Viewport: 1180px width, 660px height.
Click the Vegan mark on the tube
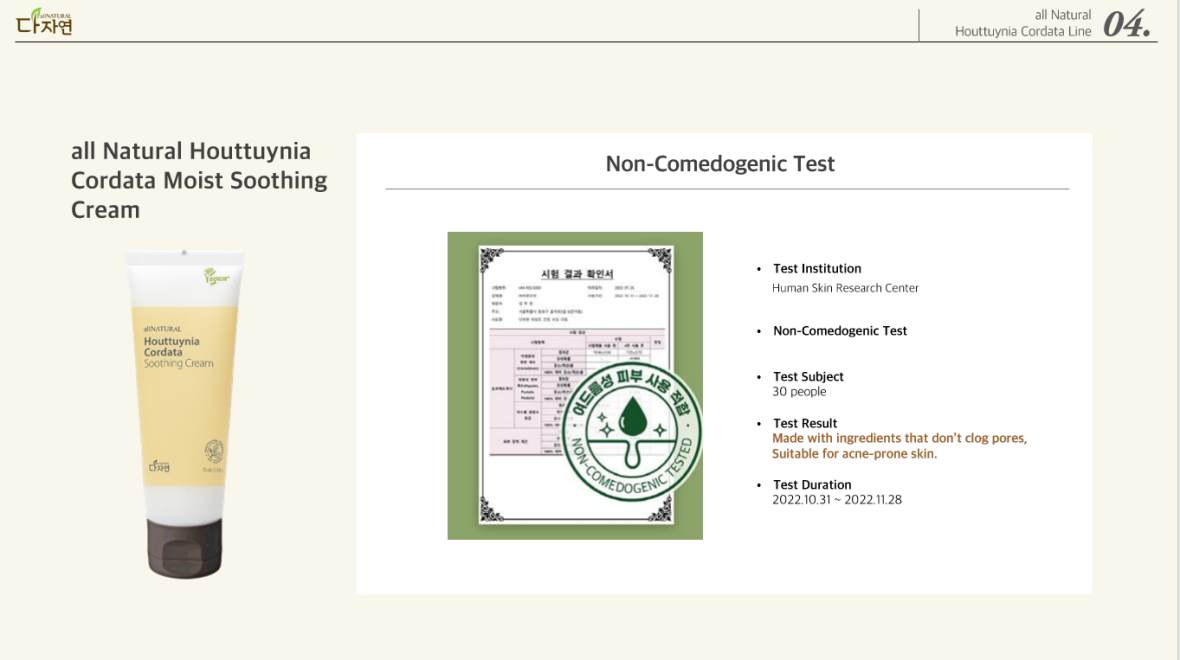216,277
